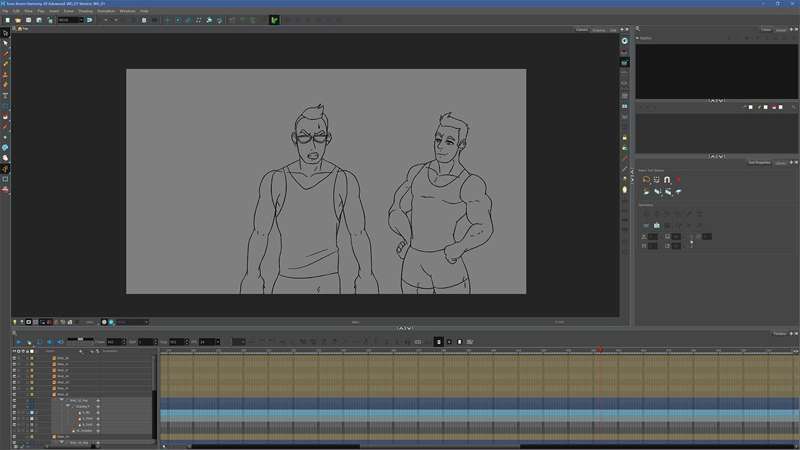The height and width of the screenshot is (450, 800).
Task: Click the red icon in Tool Properties top row
Action: click(x=678, y=180)
